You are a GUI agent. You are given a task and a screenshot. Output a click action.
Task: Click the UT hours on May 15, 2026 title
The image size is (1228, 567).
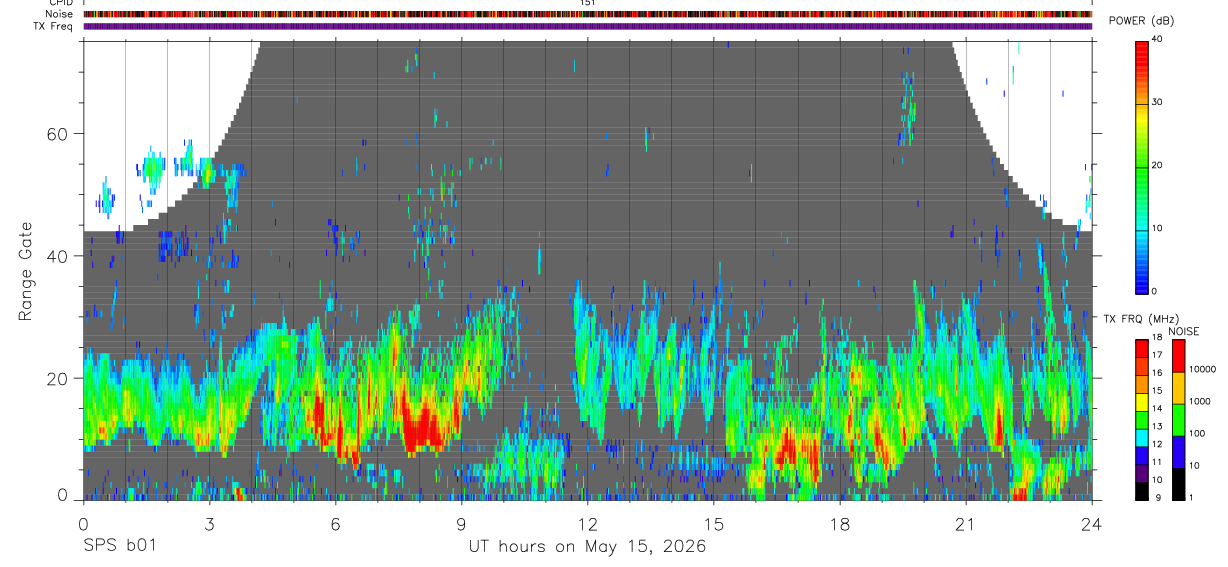[587, 547]
